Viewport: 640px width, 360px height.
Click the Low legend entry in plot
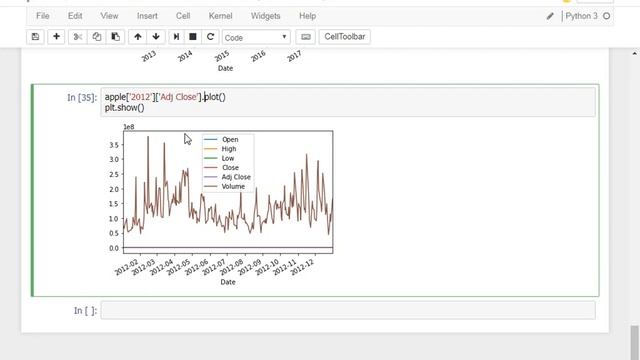(x=228, y=158)
